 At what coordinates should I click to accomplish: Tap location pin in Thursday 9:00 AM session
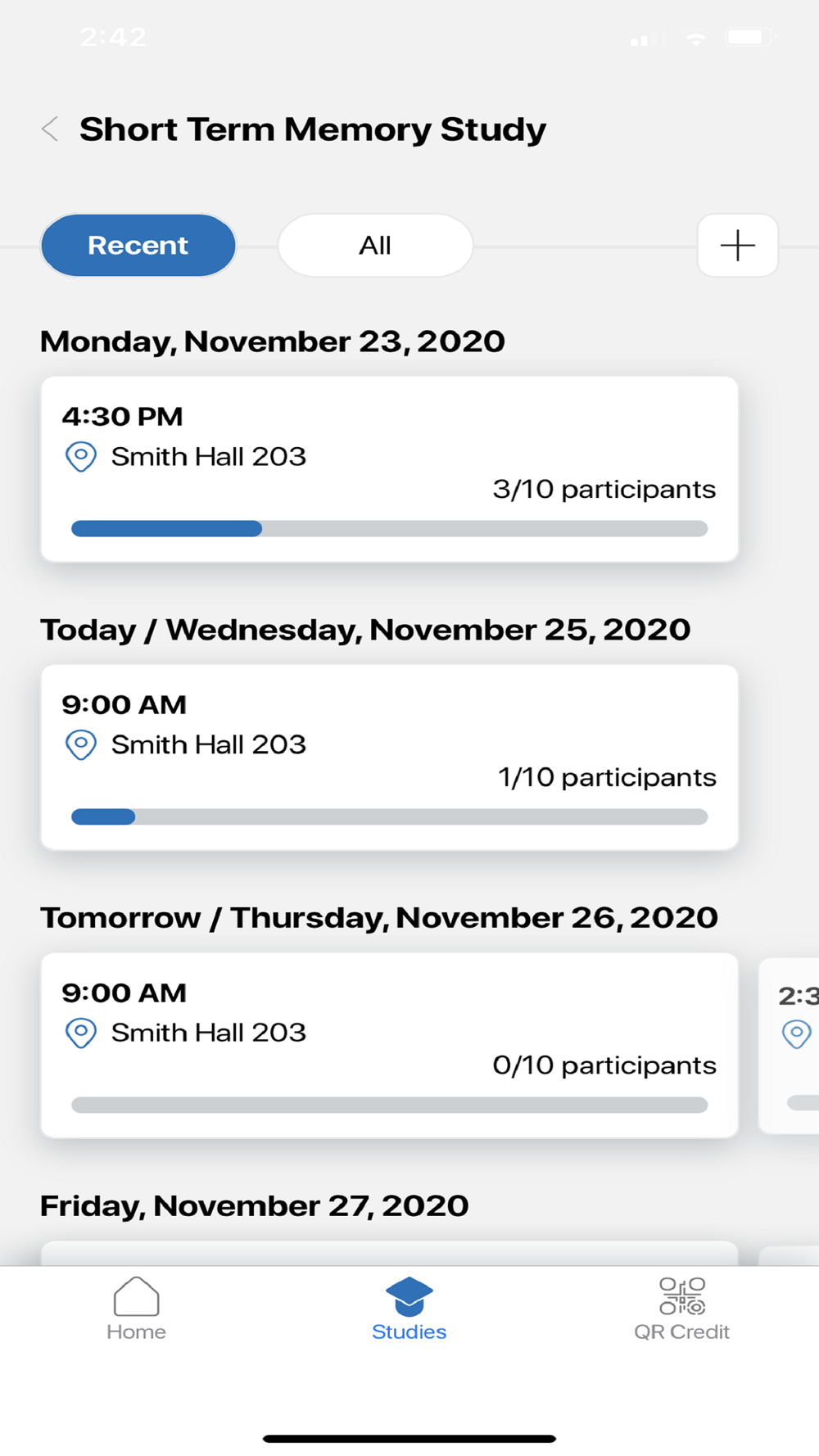click(x=81, y=1033)
